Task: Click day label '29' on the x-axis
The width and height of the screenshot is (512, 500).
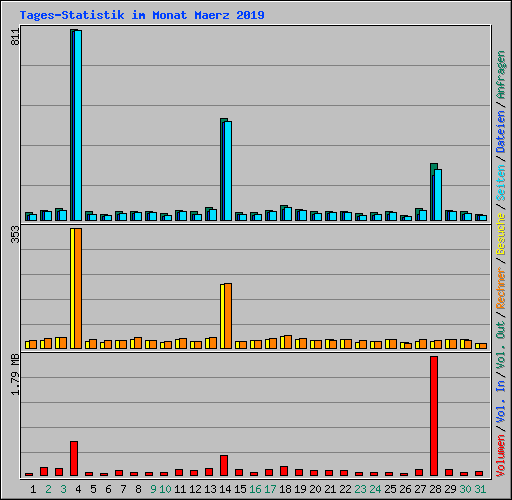Action: point(450,489)
